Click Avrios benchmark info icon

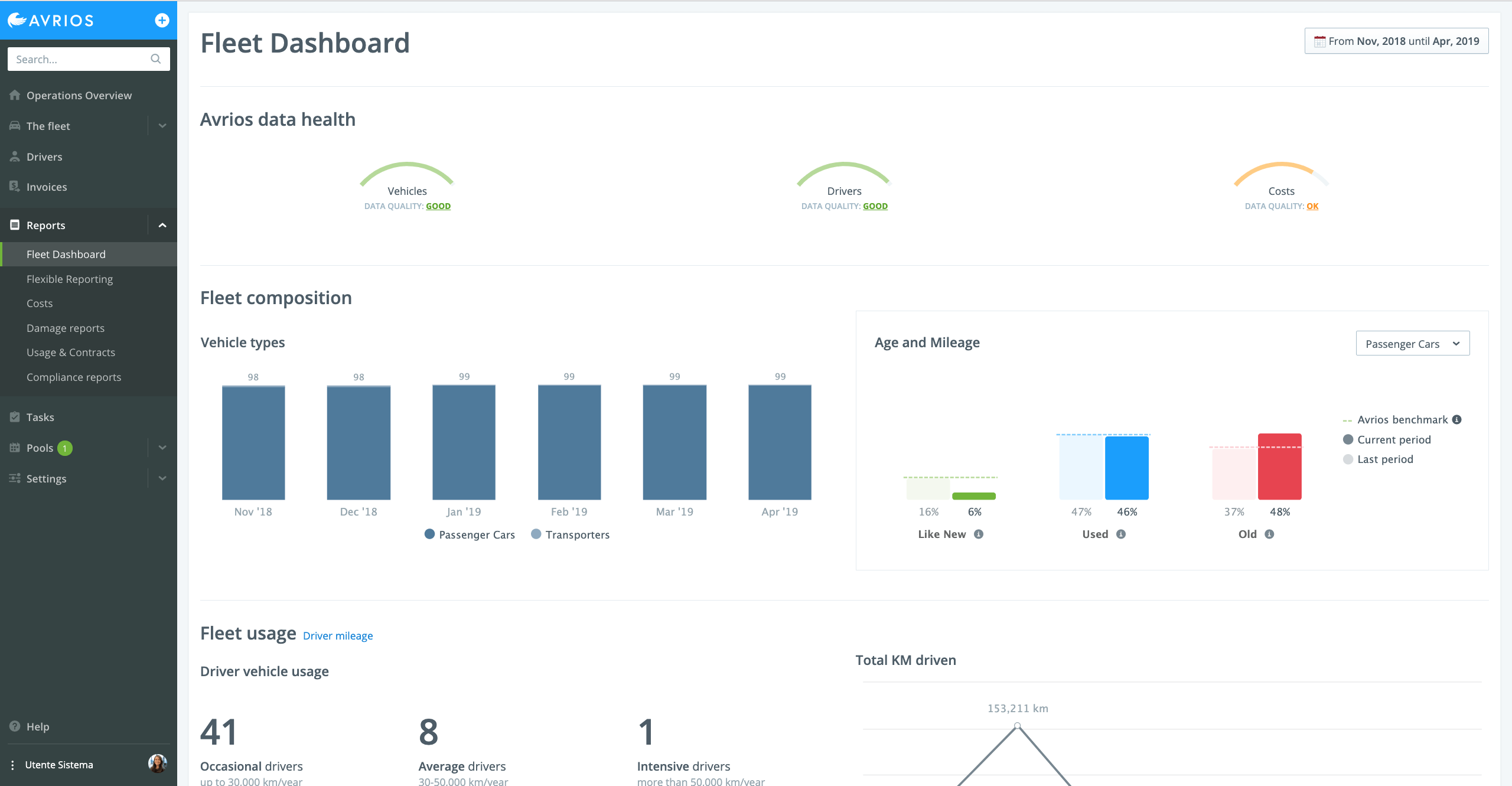[1457, 419]
